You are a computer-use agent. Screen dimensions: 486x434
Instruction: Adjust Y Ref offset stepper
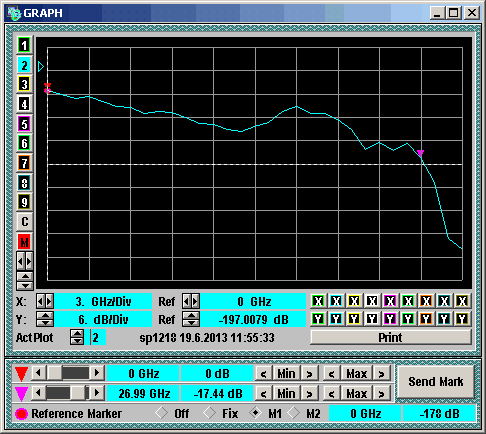tap(191, 319)
